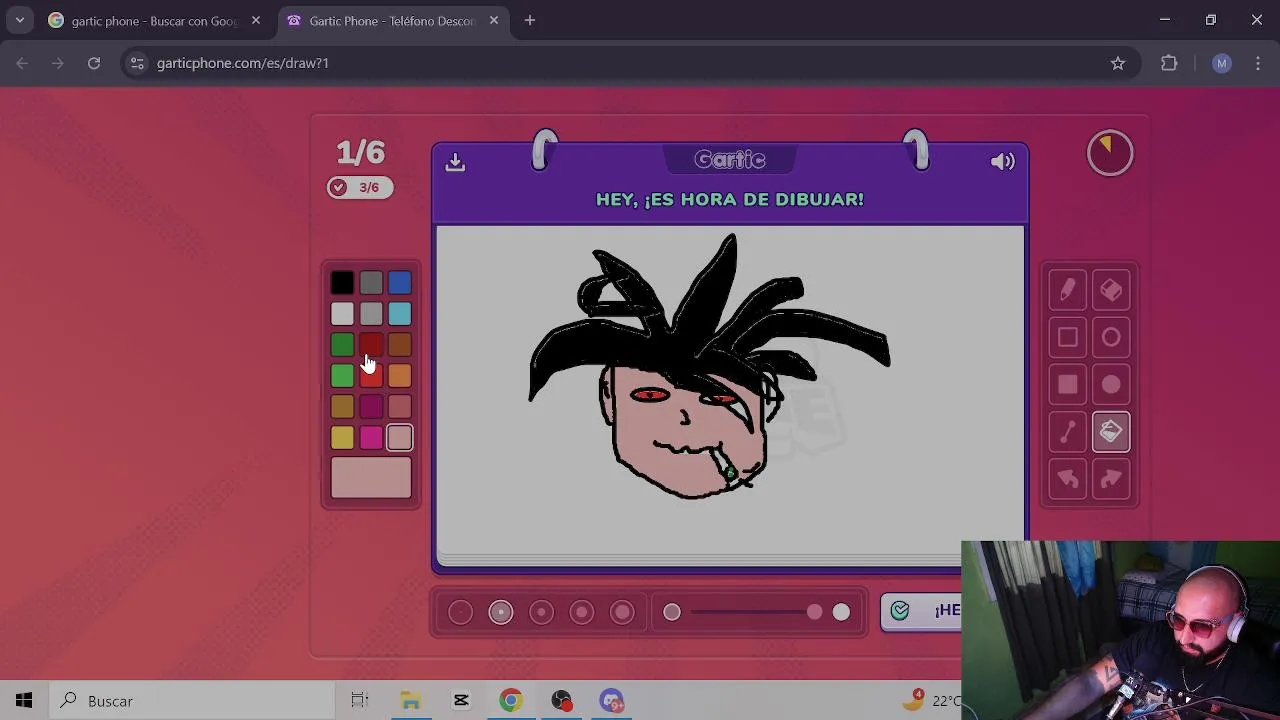Open File Explorer from the taskbar

point(411,701)
